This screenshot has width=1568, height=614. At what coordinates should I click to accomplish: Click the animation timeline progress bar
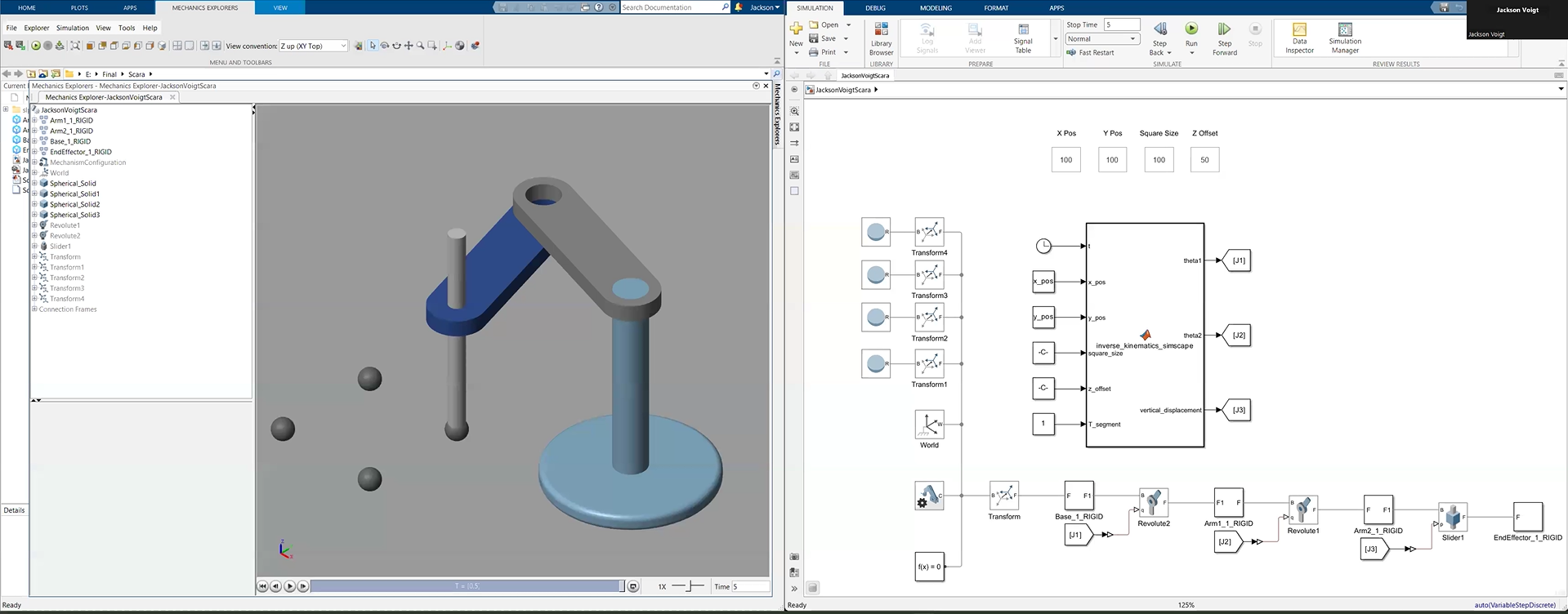[x=467, y=586]
